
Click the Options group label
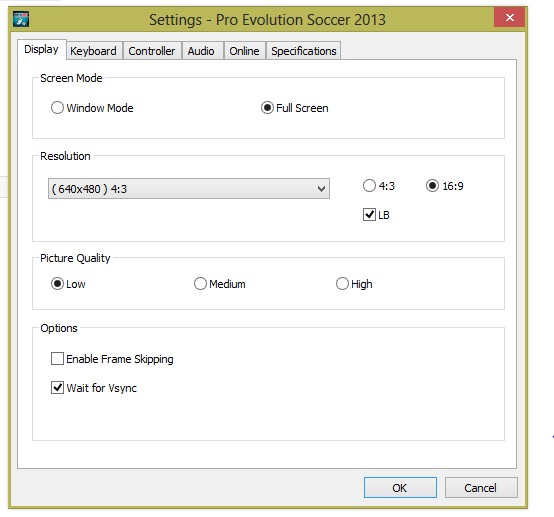click(59, 328)
